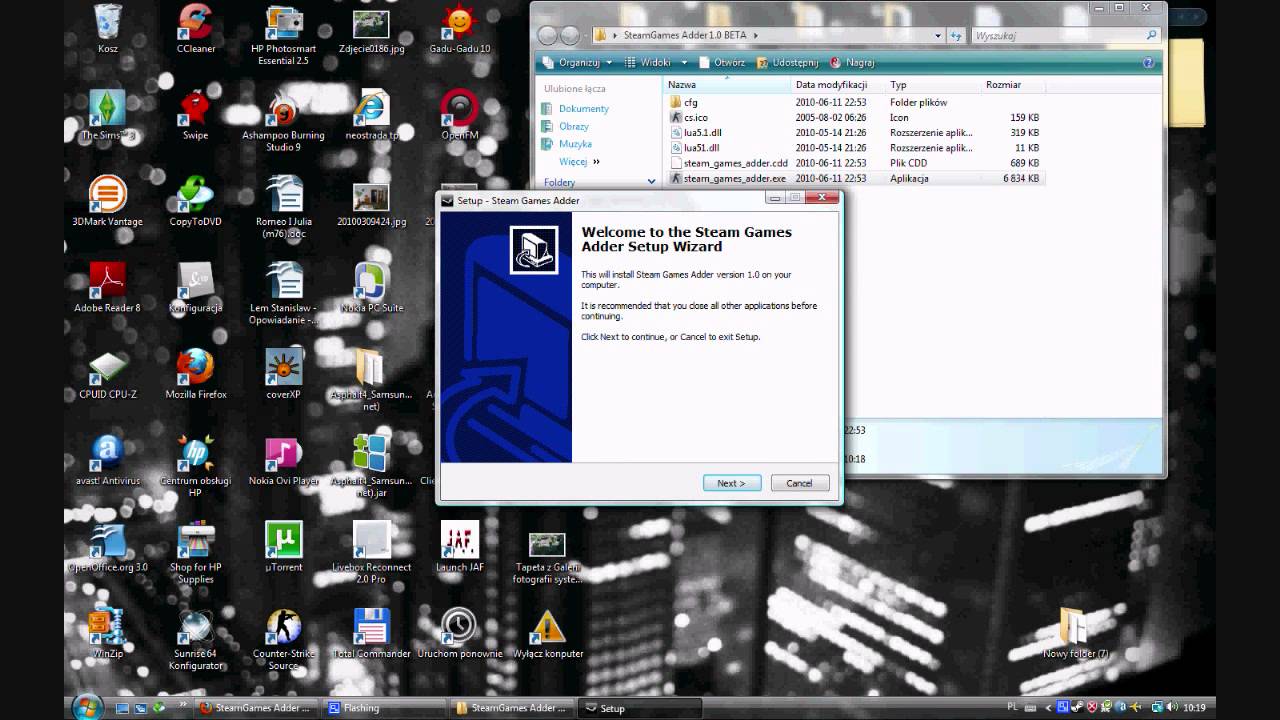Open the Kosz recycle bin icon

[x=108, y=29]
